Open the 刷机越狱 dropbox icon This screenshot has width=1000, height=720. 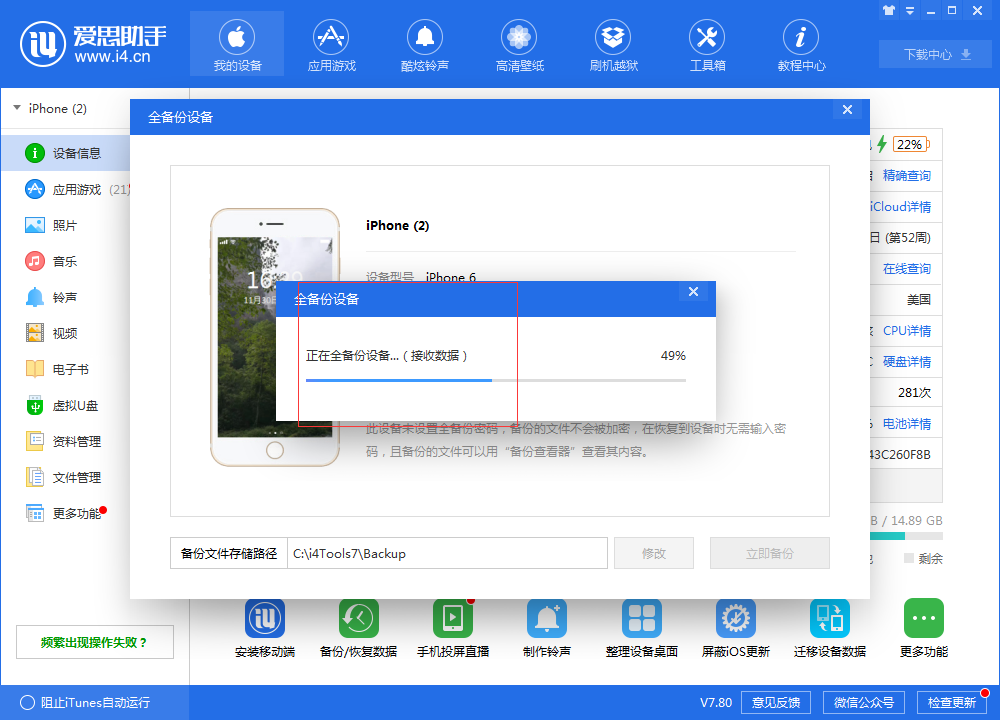pyautogui.click(x=613, y=38)
